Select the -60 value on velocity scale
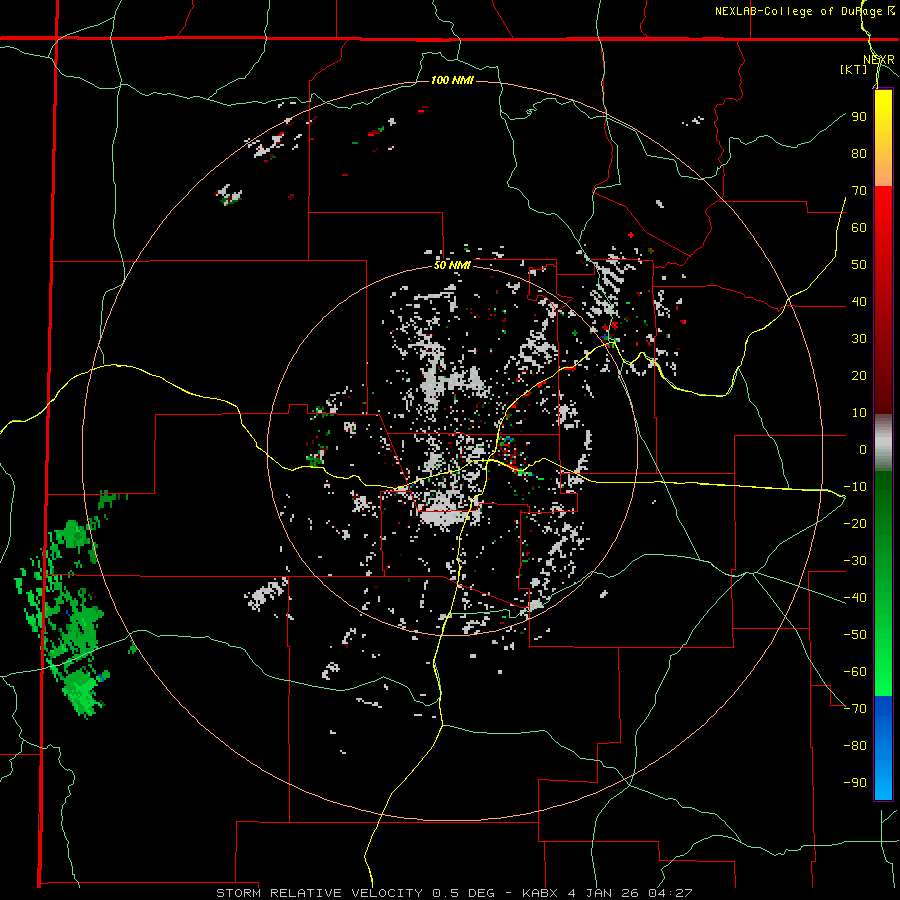The height and width of the screenshot is (900, 900). coord(855,672)
